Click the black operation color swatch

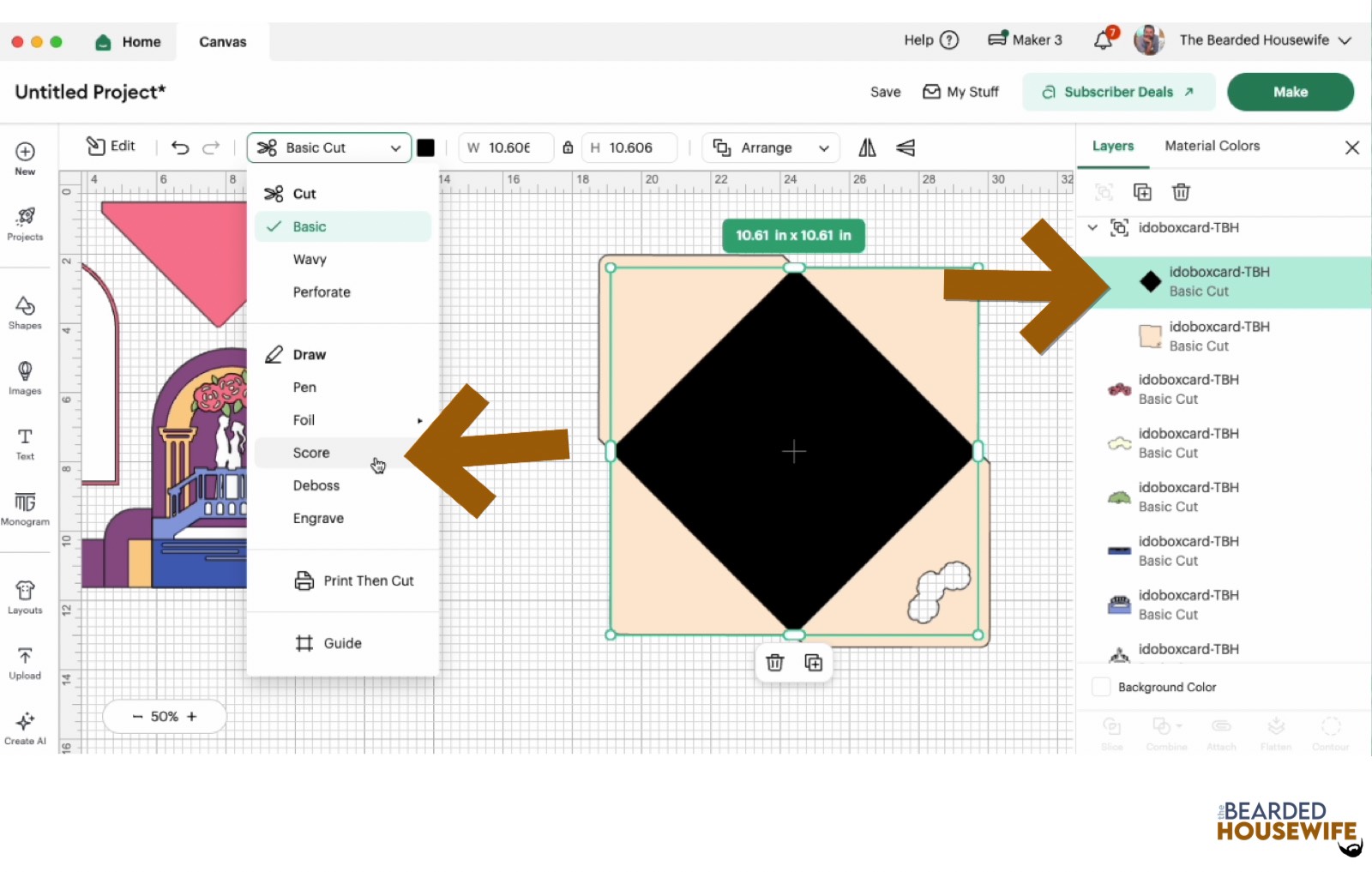426,147
